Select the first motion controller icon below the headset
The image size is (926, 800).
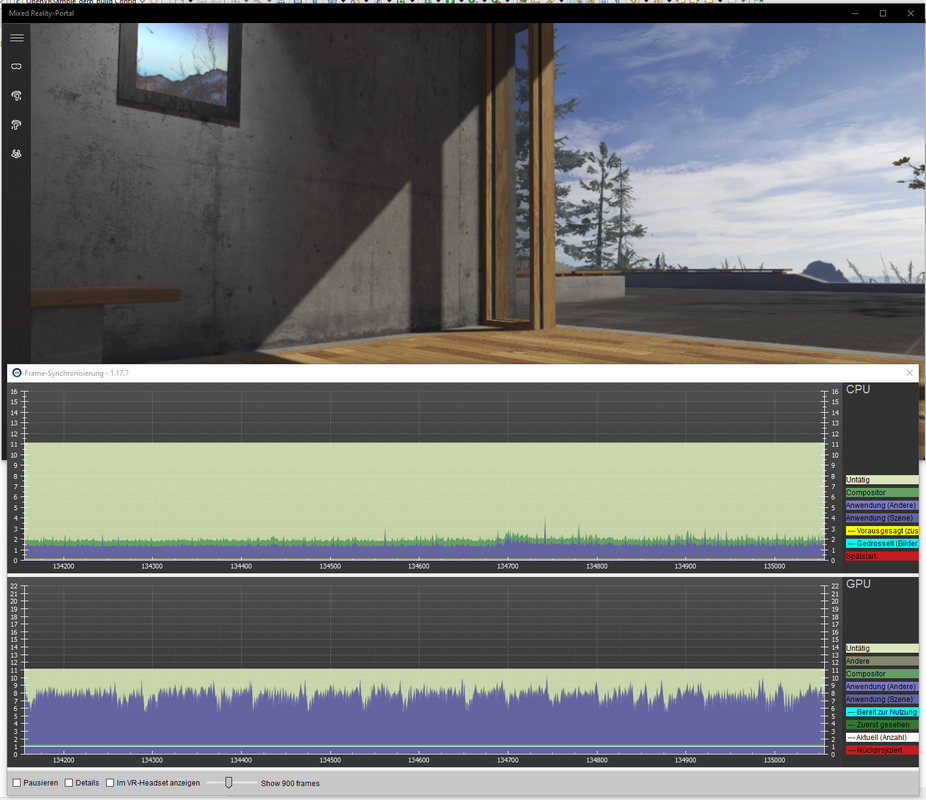17,96
